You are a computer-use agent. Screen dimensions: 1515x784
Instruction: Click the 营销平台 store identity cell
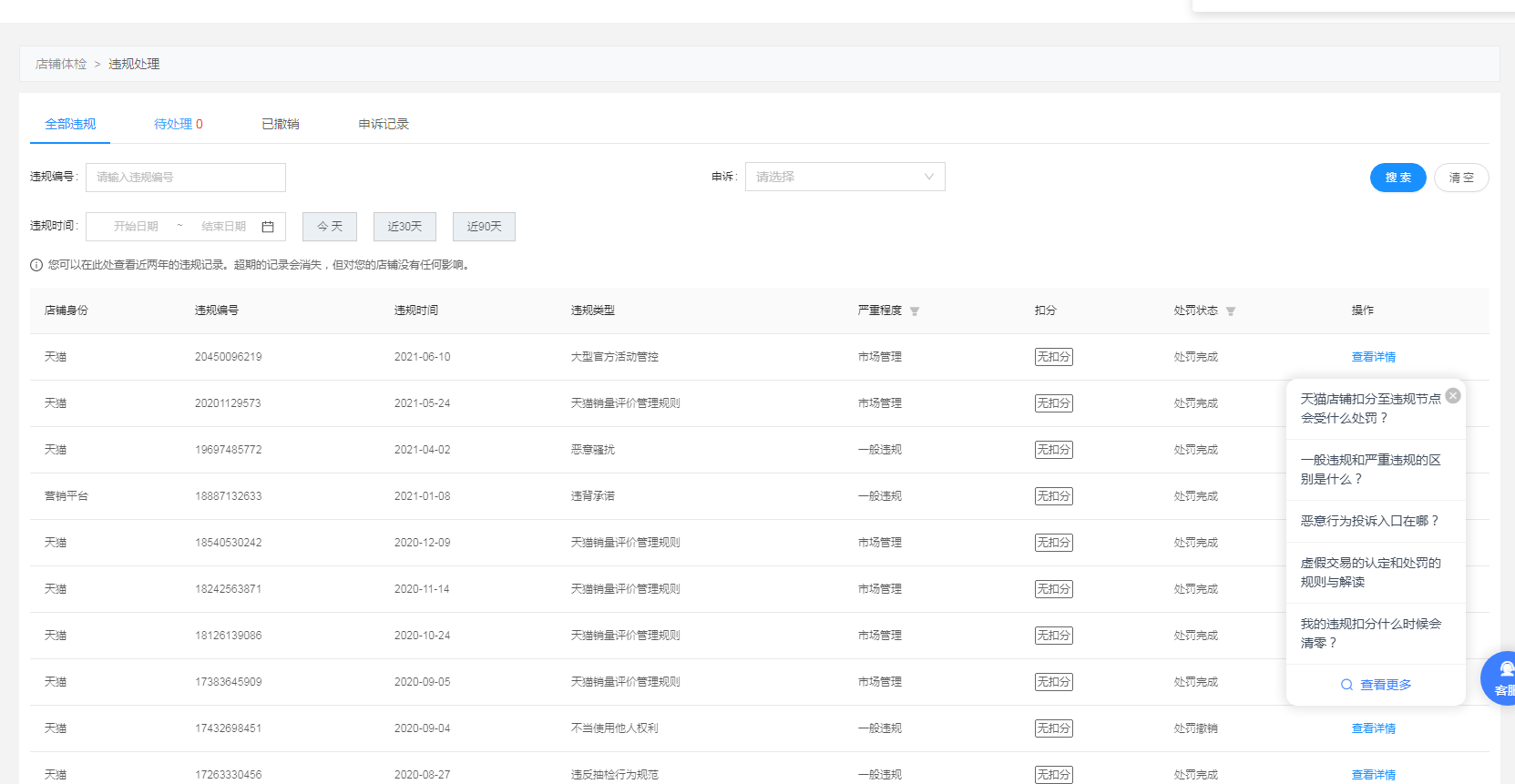(x=67, y=496)
